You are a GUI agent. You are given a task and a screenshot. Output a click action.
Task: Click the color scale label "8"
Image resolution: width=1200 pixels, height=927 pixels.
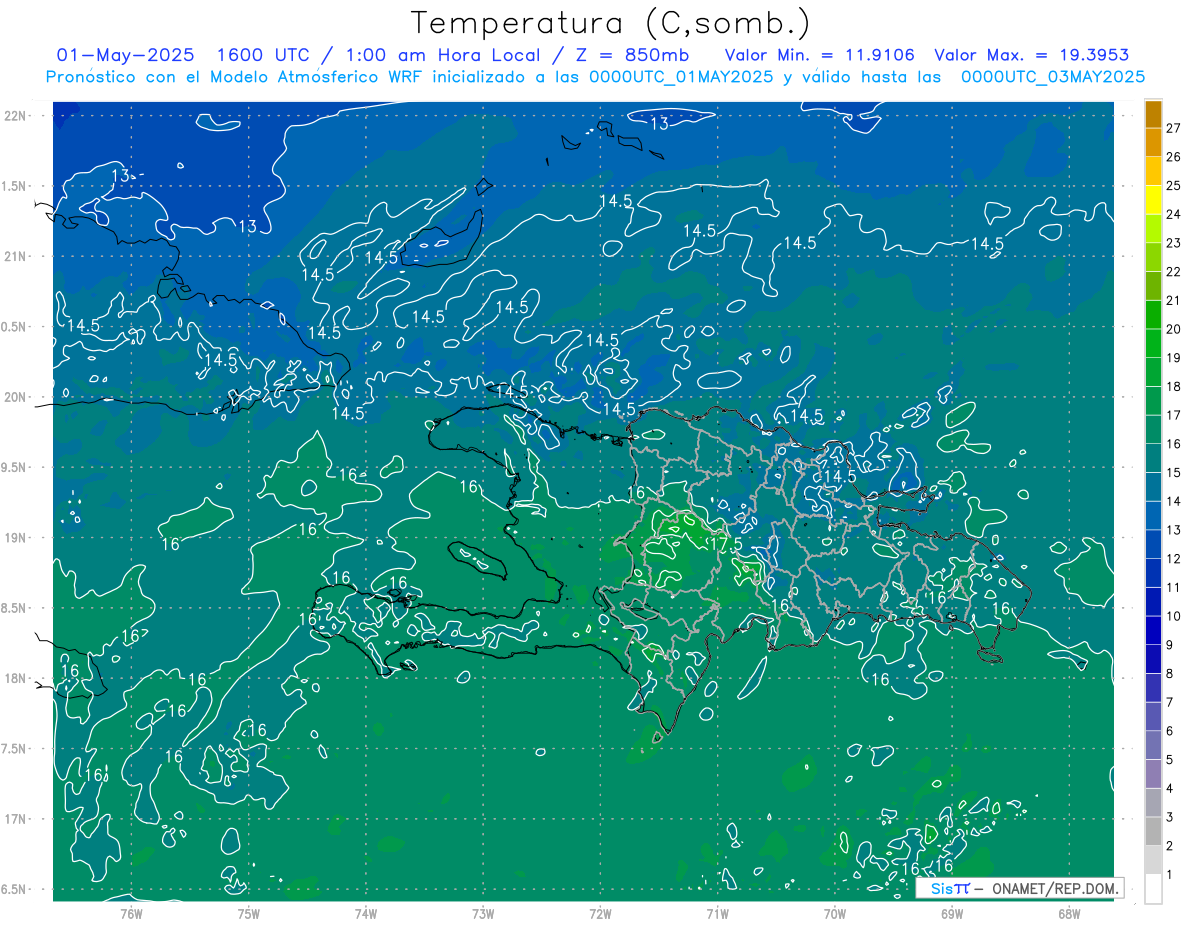[1170, 674]
